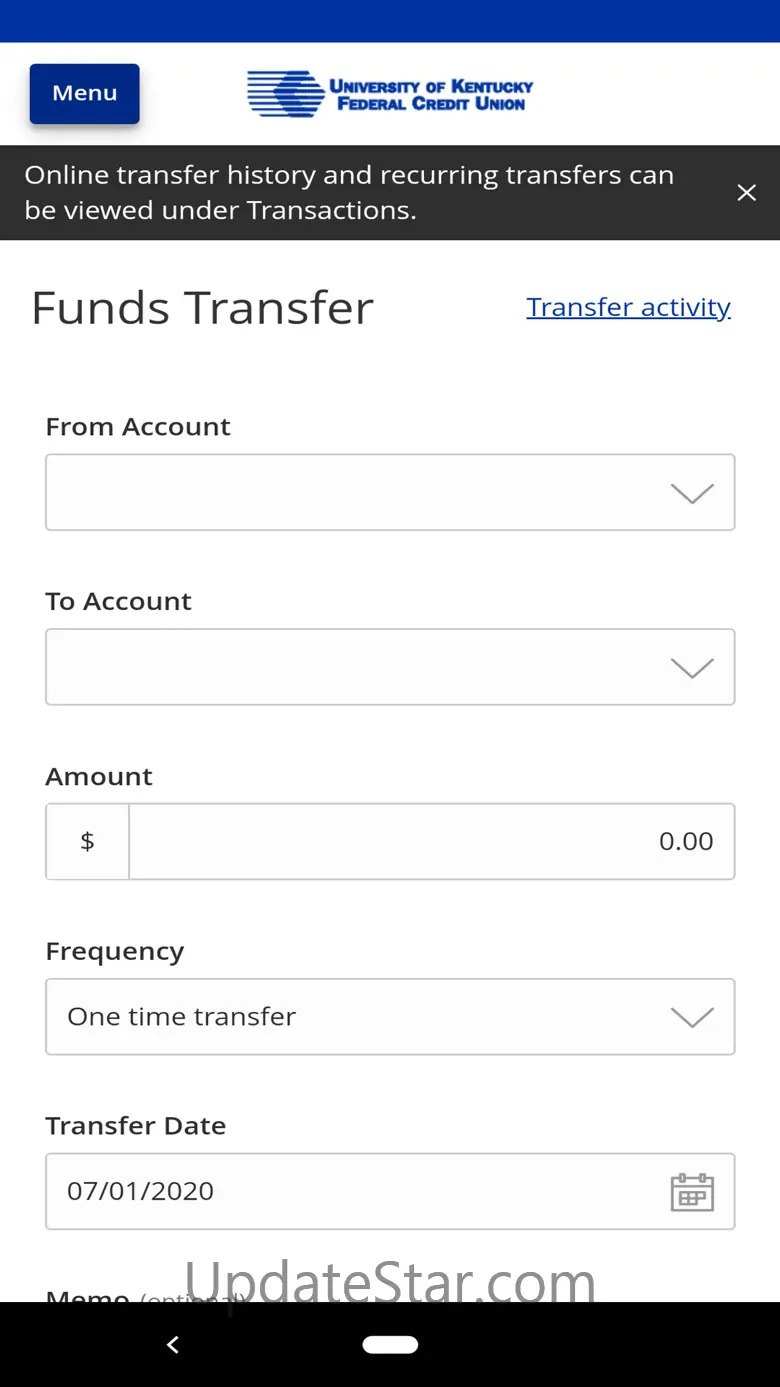The image size is (780, 1387).
Task: Open the From Account dropdown box
Action: pos(360,492)
